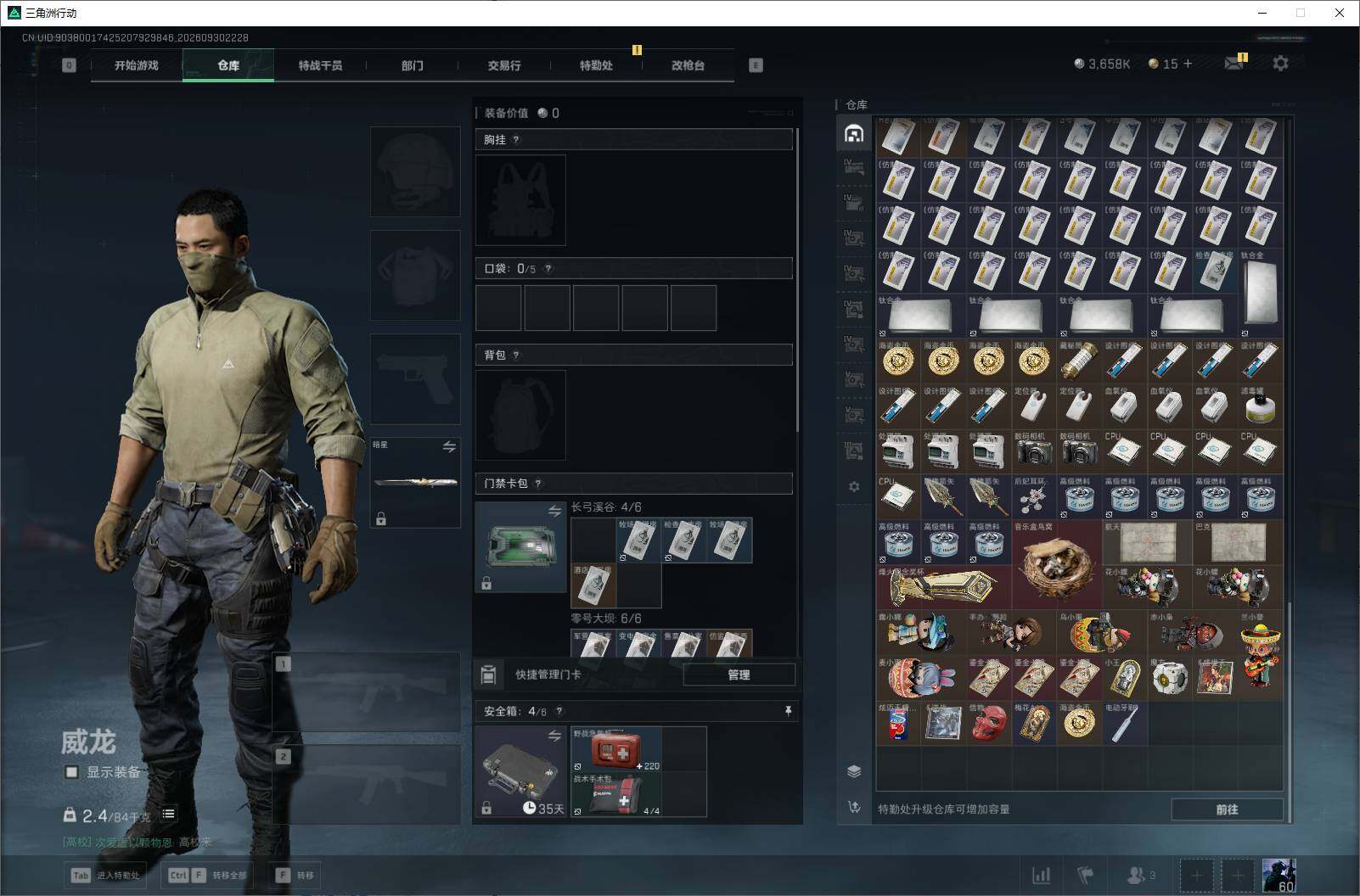Open the friends icon showing 3
Image resolution: width=1360 pixels, height=896 pixels.
[1140, 875]
